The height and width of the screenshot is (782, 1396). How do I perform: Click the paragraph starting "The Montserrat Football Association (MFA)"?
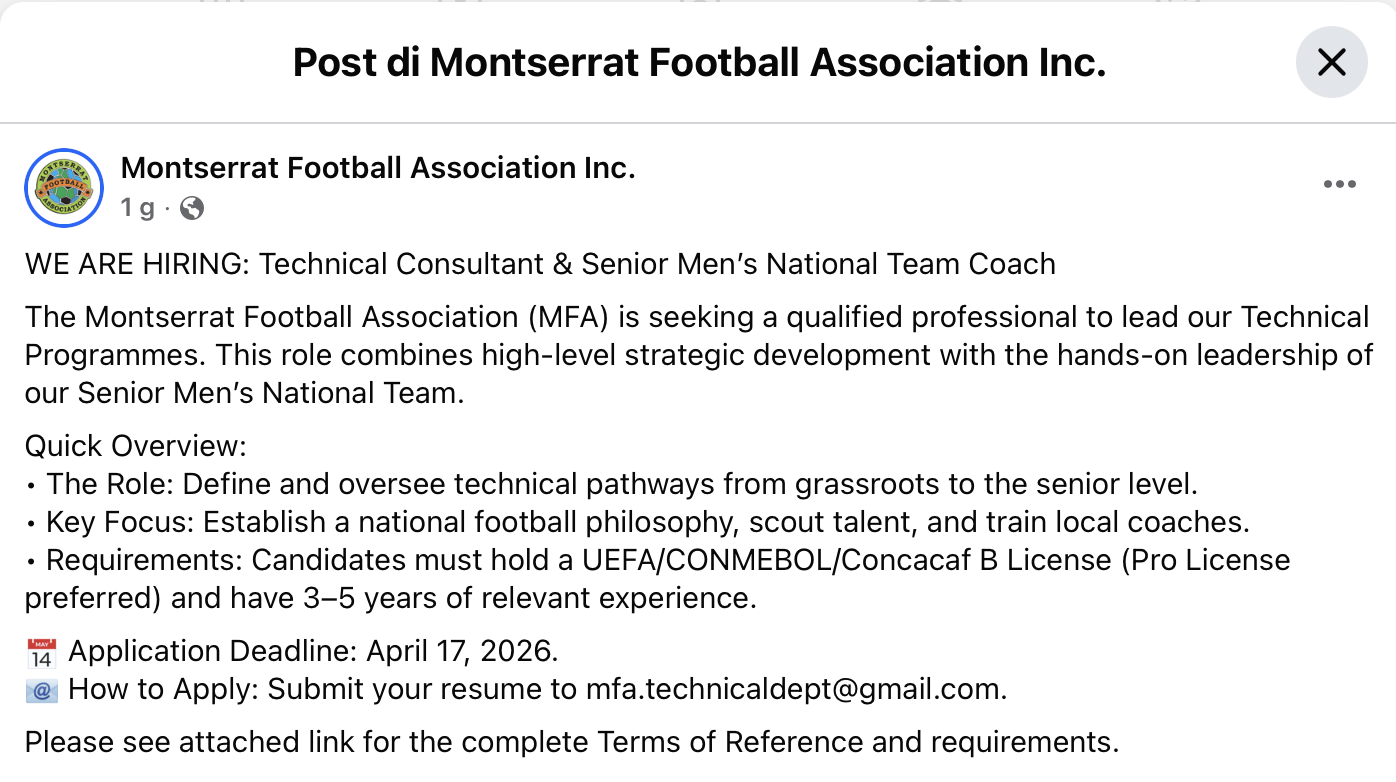point(697,355)
